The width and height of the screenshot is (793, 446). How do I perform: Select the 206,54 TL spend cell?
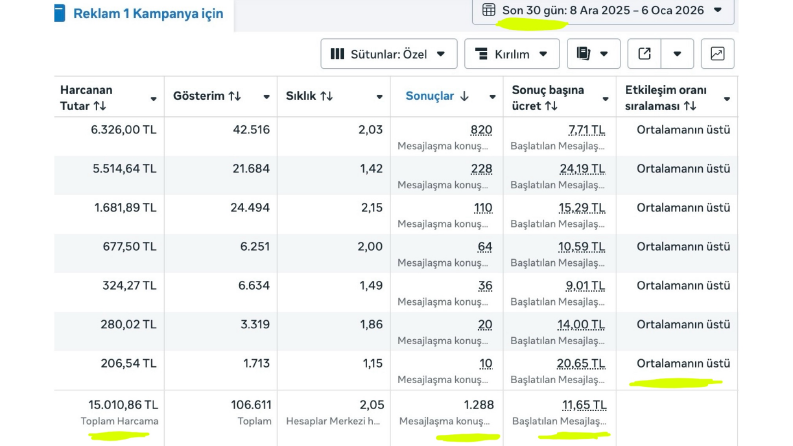(x=128, y=364)
